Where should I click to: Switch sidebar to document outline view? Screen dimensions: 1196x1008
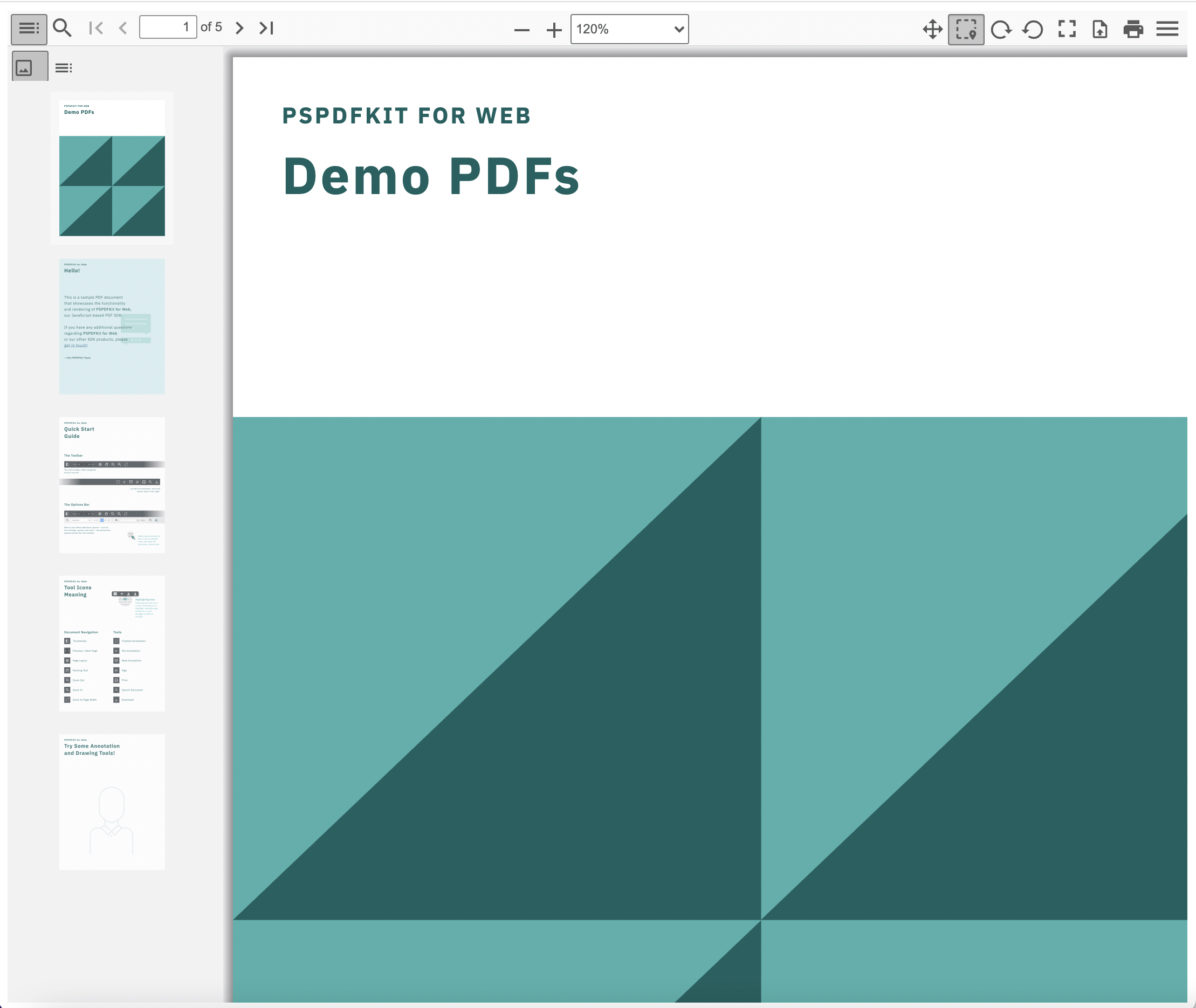pyautogui.click(x=63, y=67)
